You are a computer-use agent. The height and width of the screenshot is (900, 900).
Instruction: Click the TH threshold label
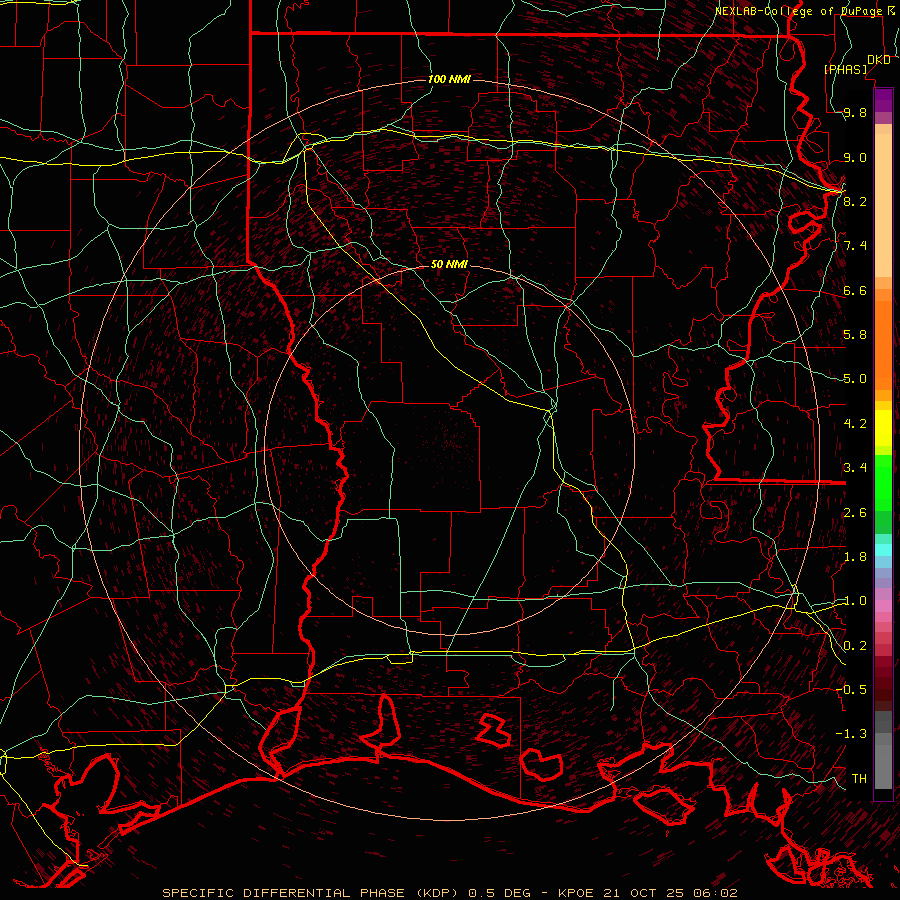(x=859, y=778)
